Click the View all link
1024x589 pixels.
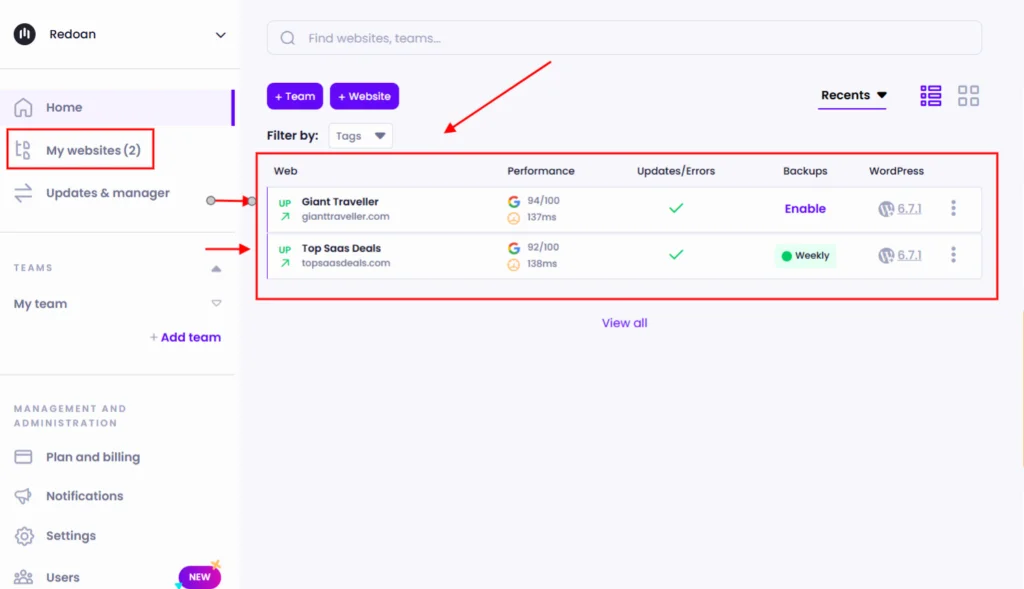coord(624,323)
